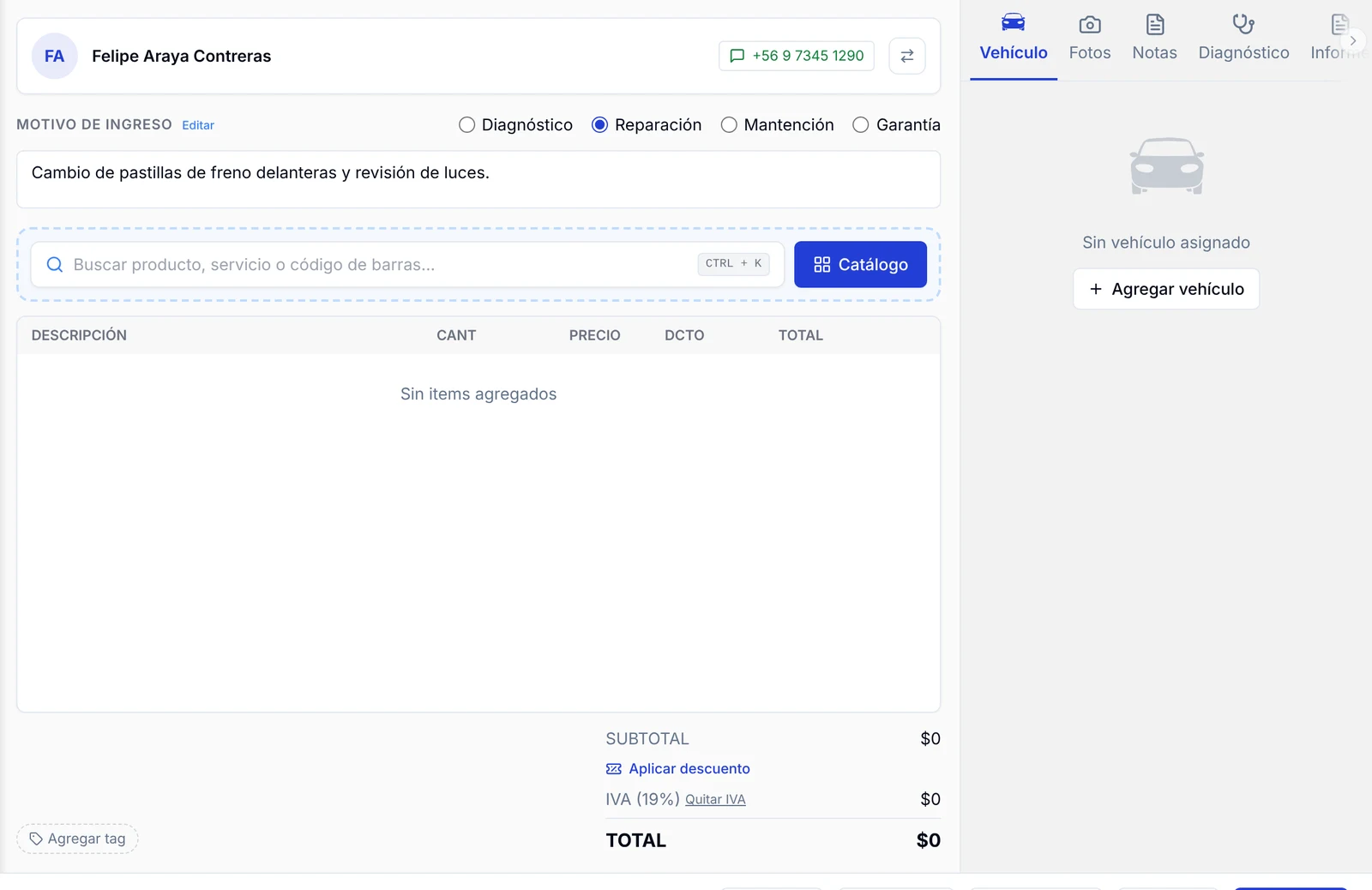Click the 'Sin items agregados' message

click(x=478, y=394)
